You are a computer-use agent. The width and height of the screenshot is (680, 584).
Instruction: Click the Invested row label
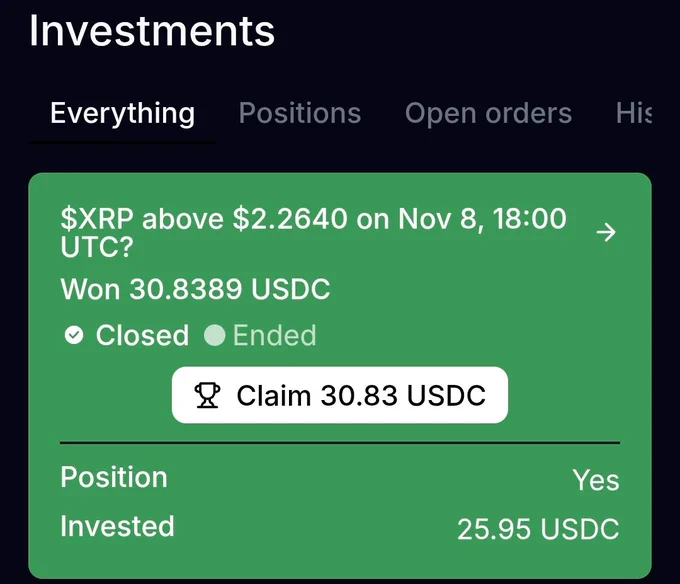pyautogui.click(x=117, y=526)
